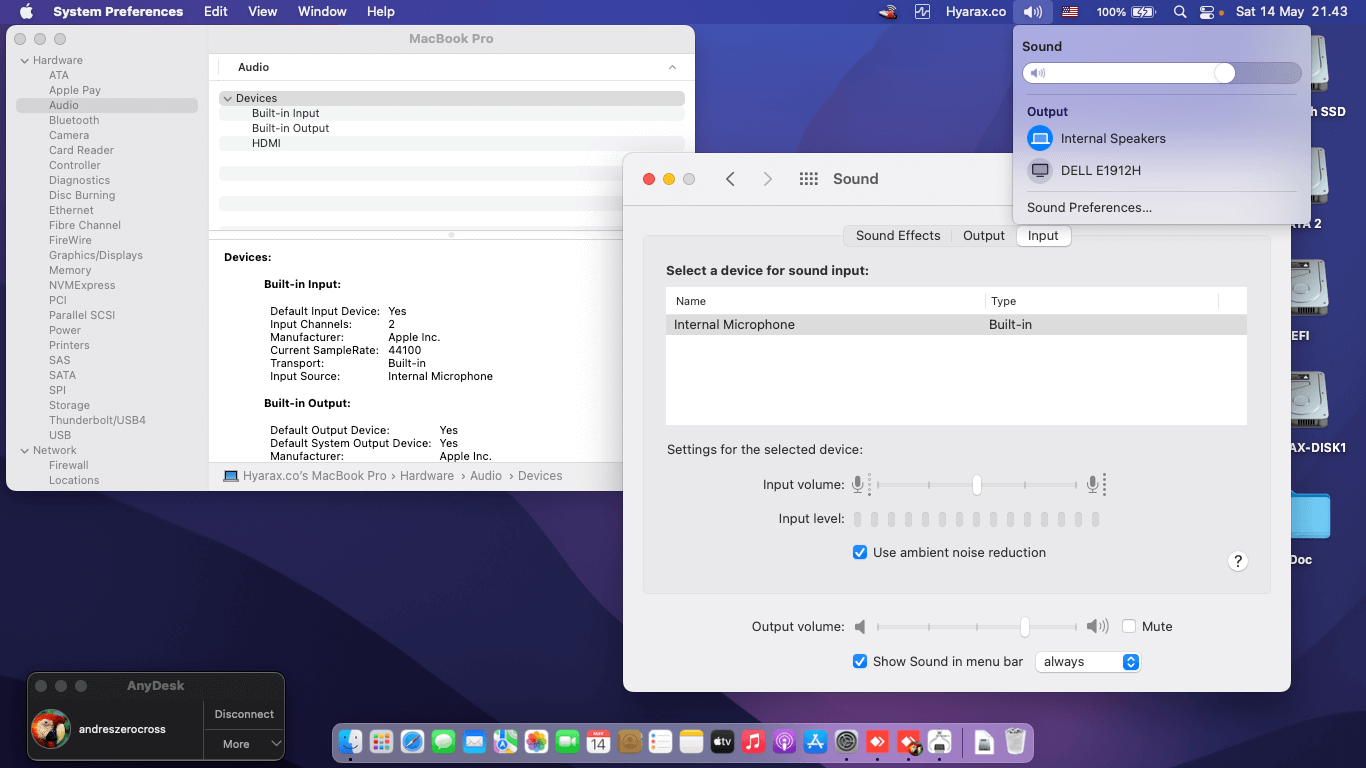Open the help question mark button
This screenshot has width=1366, height=768.
click(1237, 561)
